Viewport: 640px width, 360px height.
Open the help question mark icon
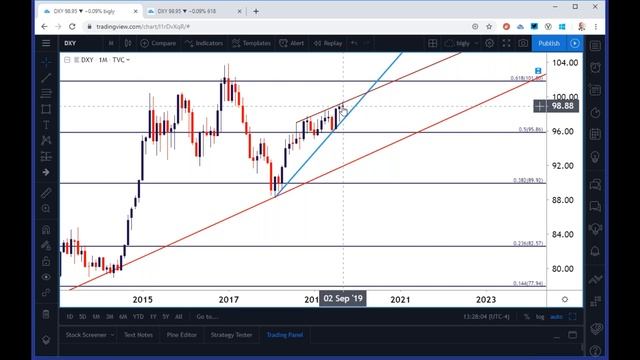click(595, 350)
